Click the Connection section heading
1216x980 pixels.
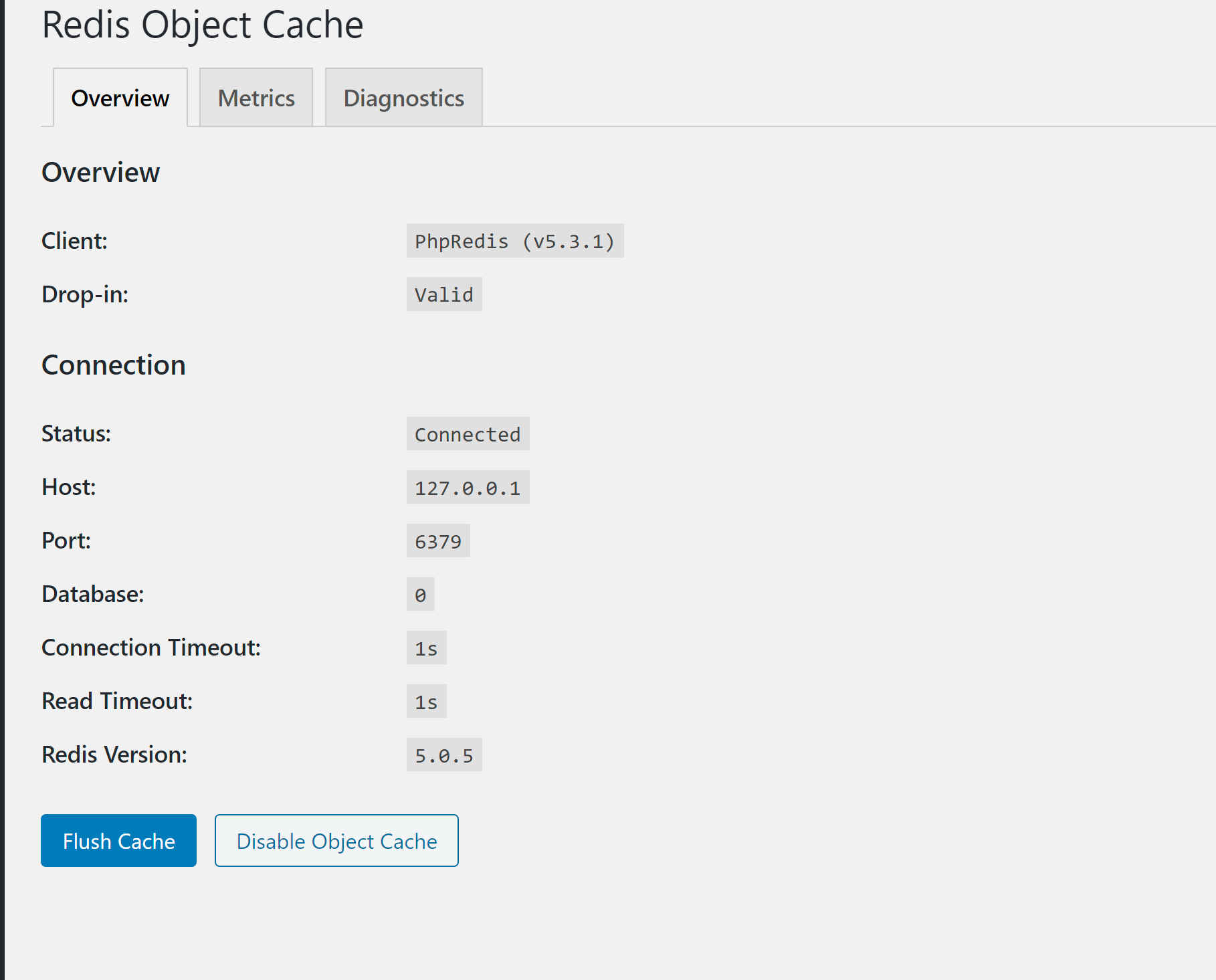(x=114, y=365)
